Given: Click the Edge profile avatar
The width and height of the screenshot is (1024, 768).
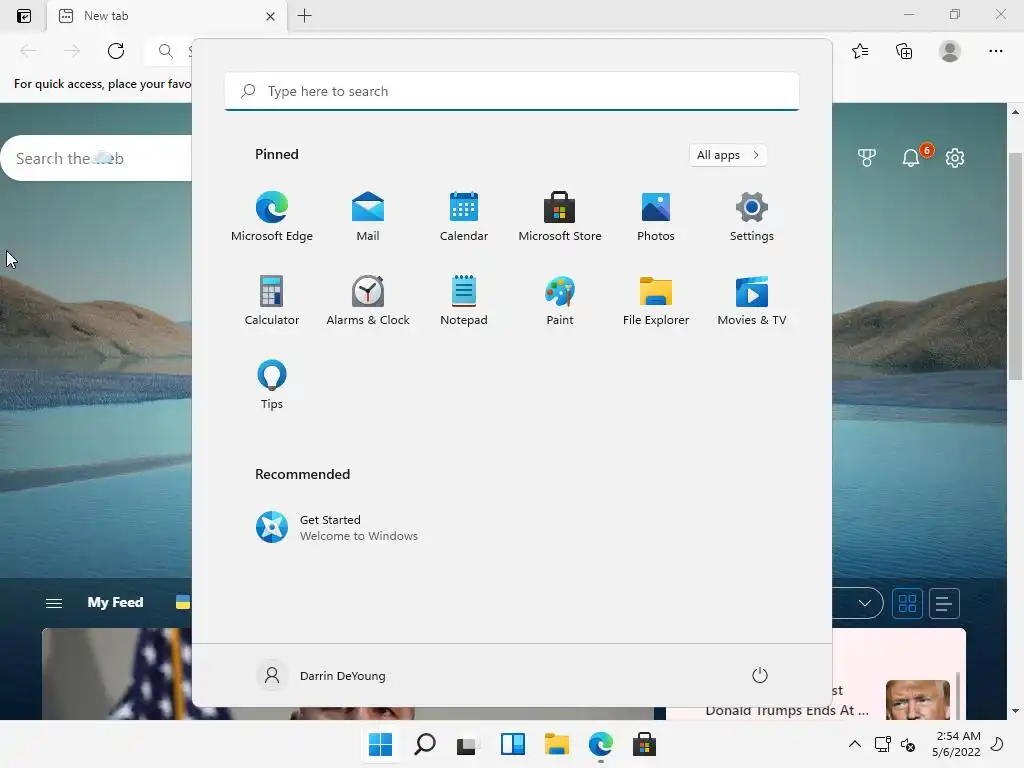Looking at the screenshot, I should click(950, 51).
